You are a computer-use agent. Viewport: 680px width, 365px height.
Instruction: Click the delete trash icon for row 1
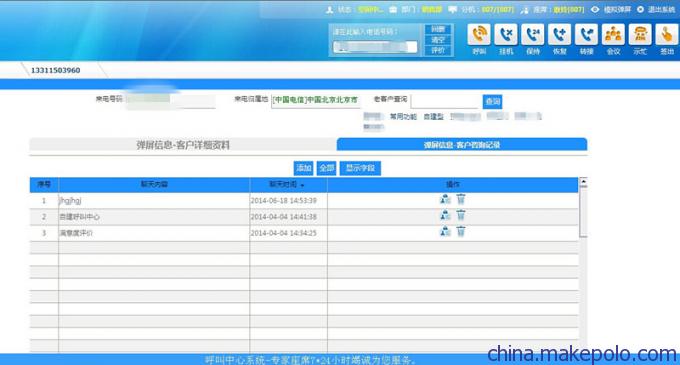coord(461,199)
